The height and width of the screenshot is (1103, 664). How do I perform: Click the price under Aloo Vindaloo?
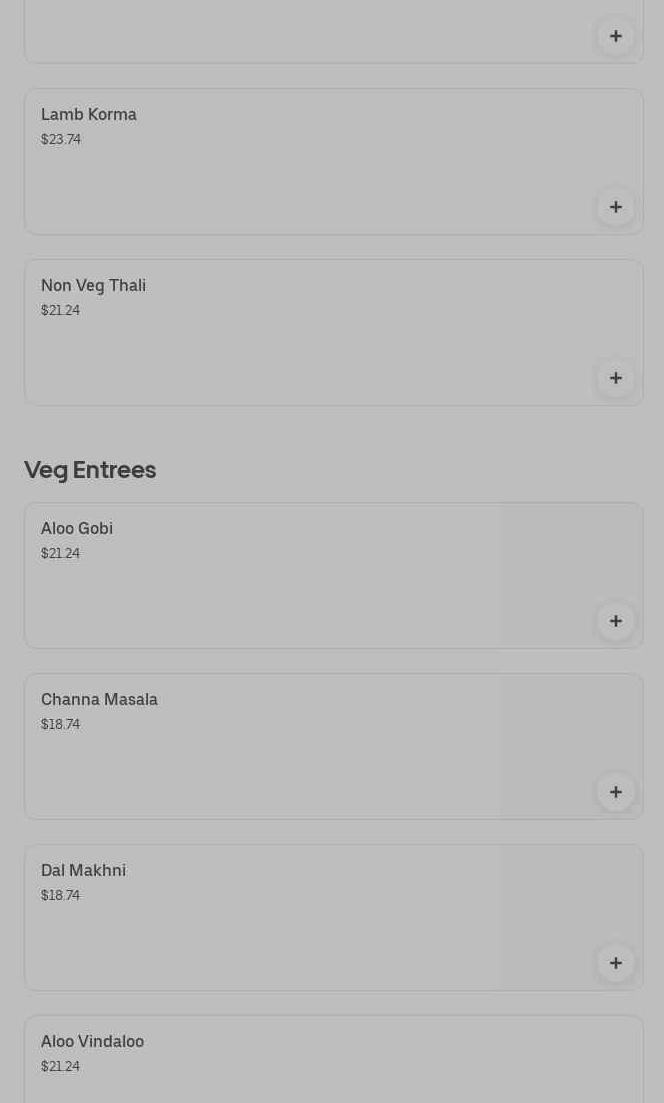click(60, 1066)
